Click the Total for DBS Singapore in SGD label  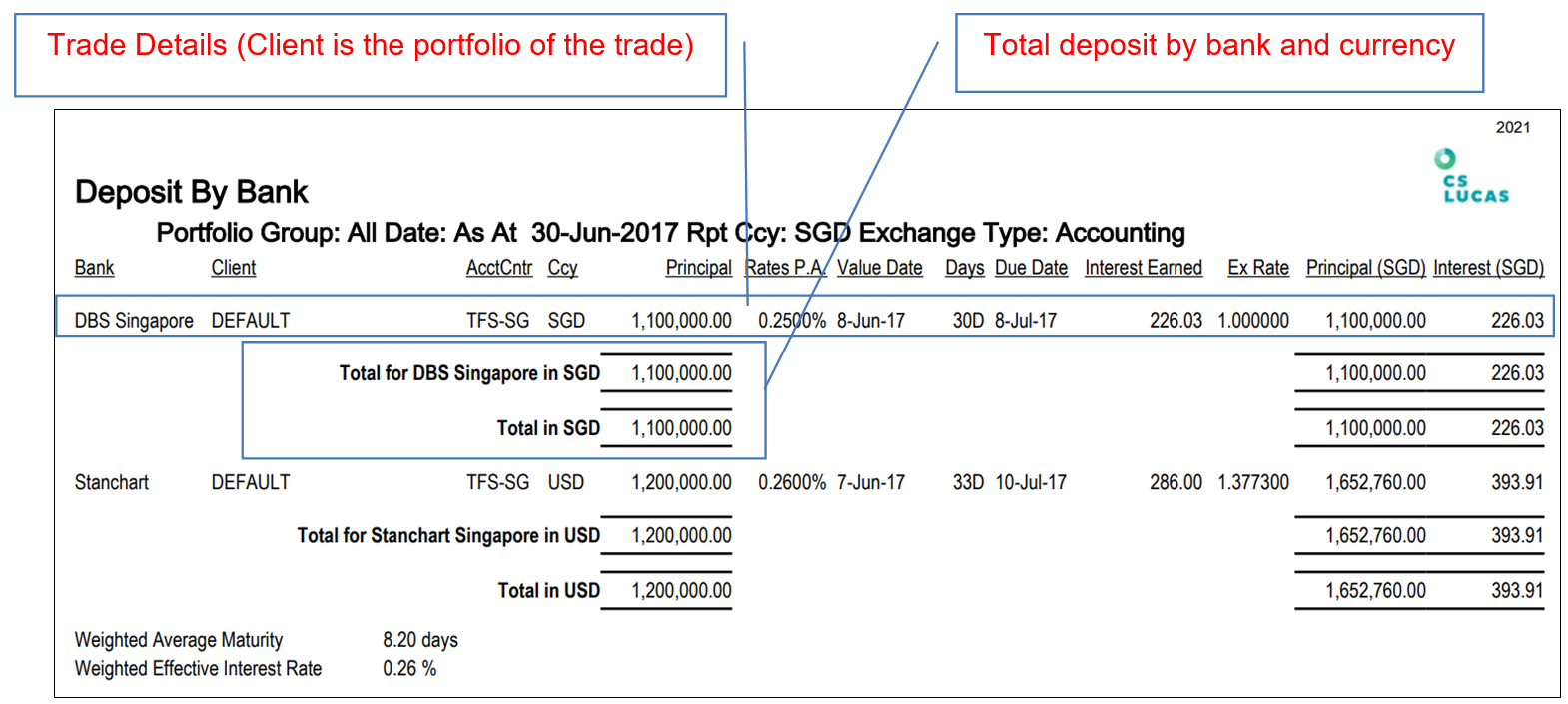(469, 373)
